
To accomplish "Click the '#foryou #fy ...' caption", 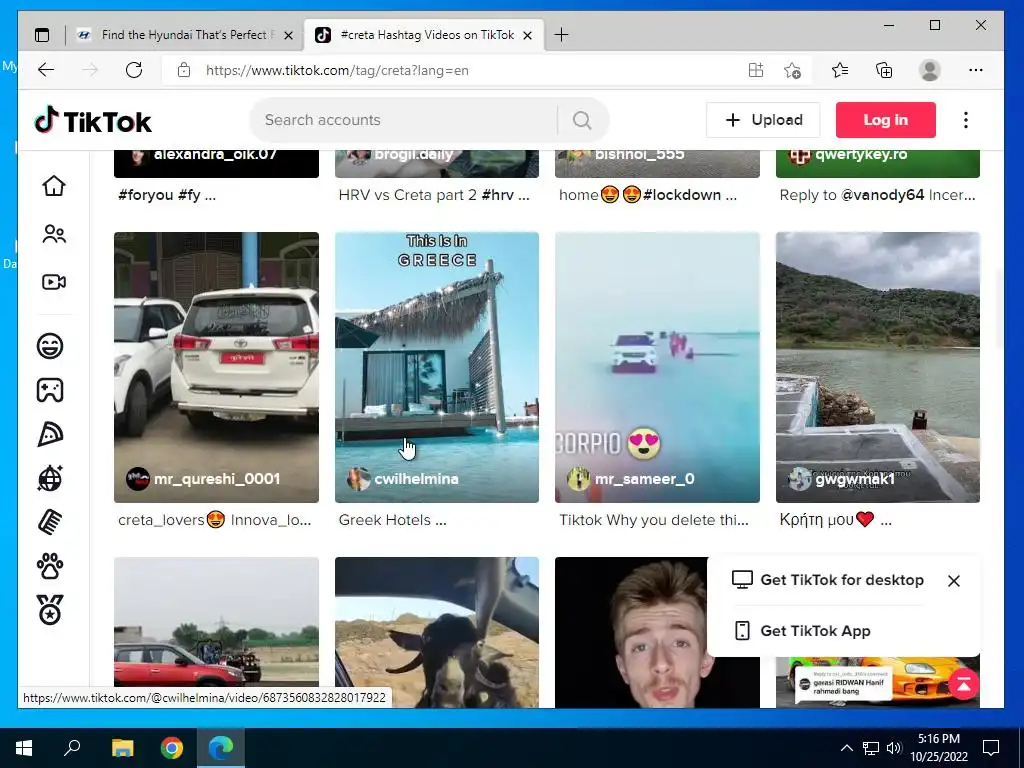I will pyautogui.click(x=167, y=195).
